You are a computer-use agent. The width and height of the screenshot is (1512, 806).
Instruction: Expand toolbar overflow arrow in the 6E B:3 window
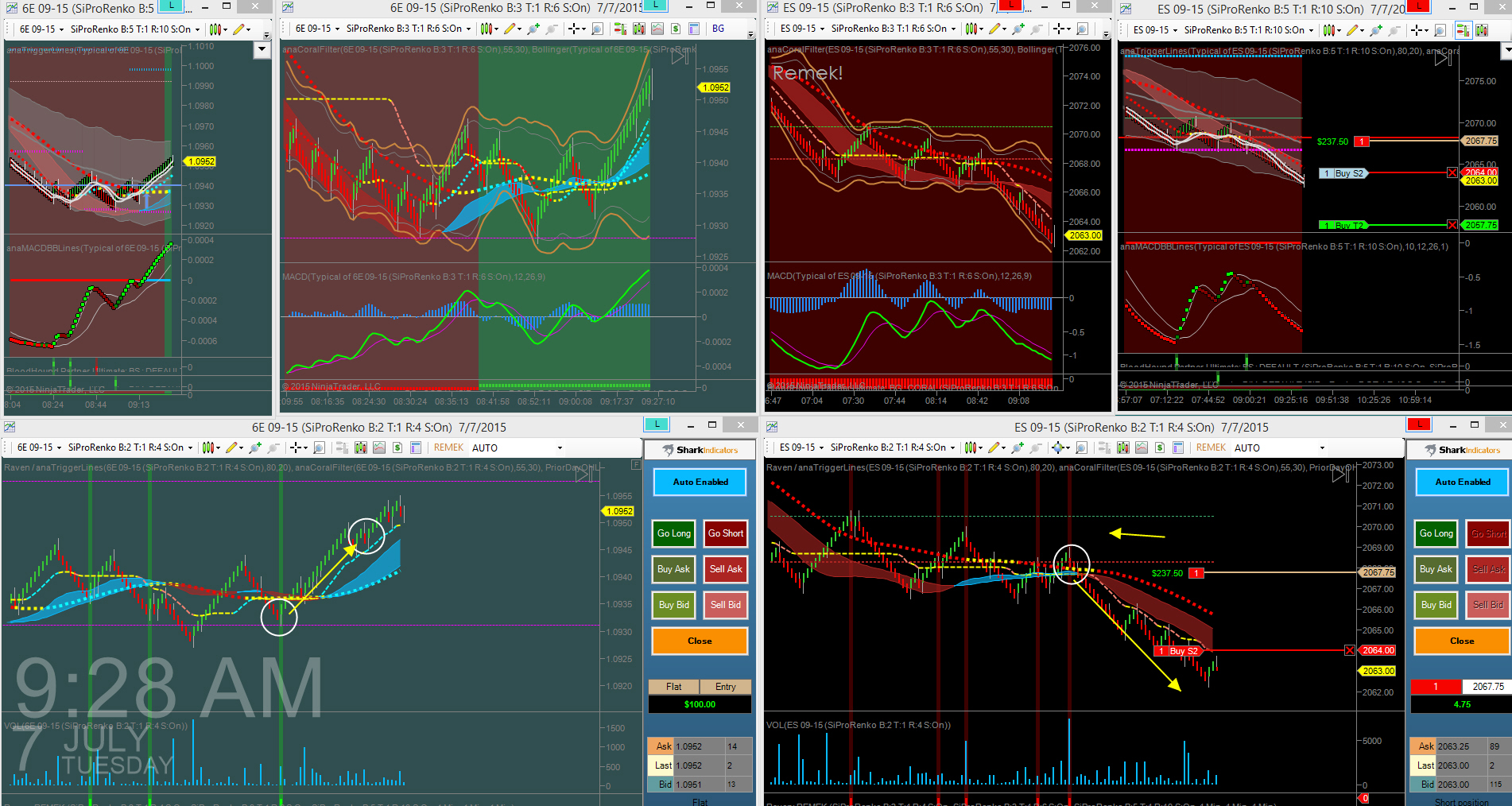click(x=751, y=34)
